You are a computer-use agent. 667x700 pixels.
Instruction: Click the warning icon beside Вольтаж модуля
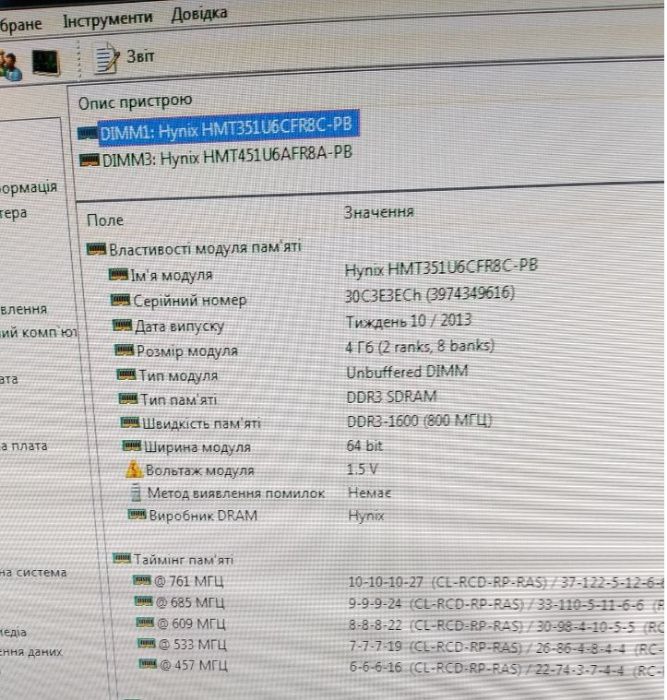tap(133, 469)
